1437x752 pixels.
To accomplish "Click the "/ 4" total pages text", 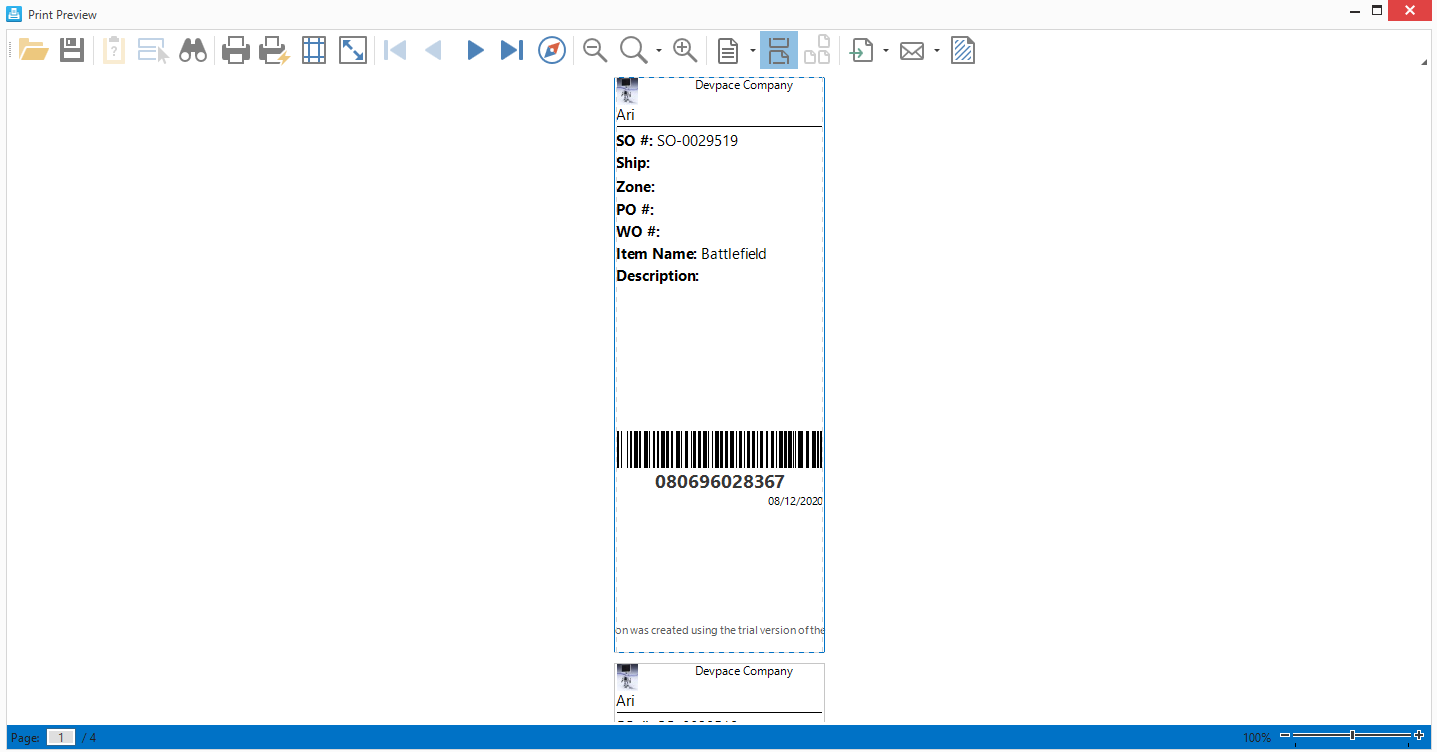I will tap(89, 738).
